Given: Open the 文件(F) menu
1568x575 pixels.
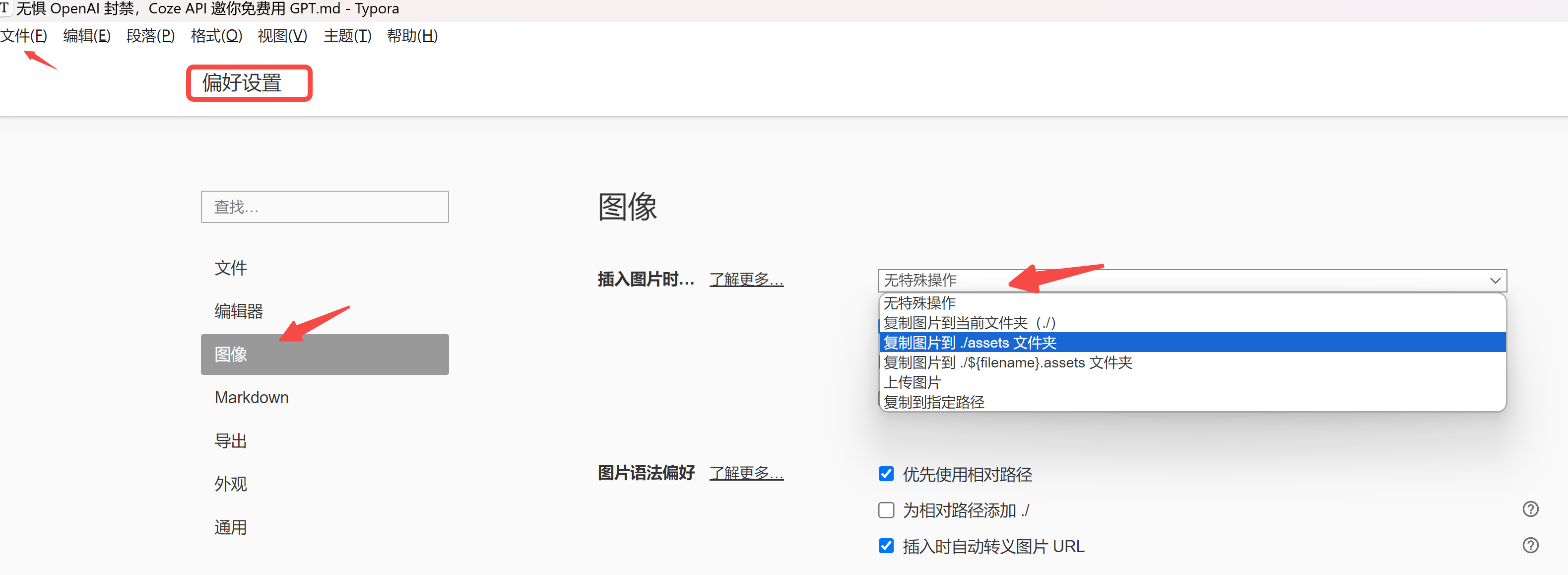Looking at the screenshot, I should (x=23, y=35).
